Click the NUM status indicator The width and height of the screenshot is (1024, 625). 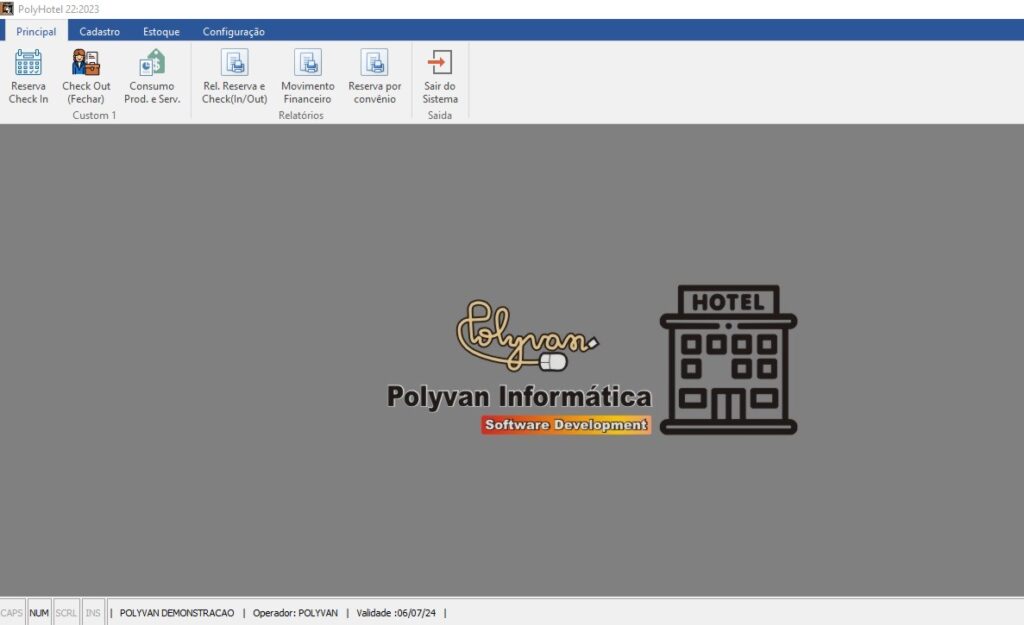39,613
